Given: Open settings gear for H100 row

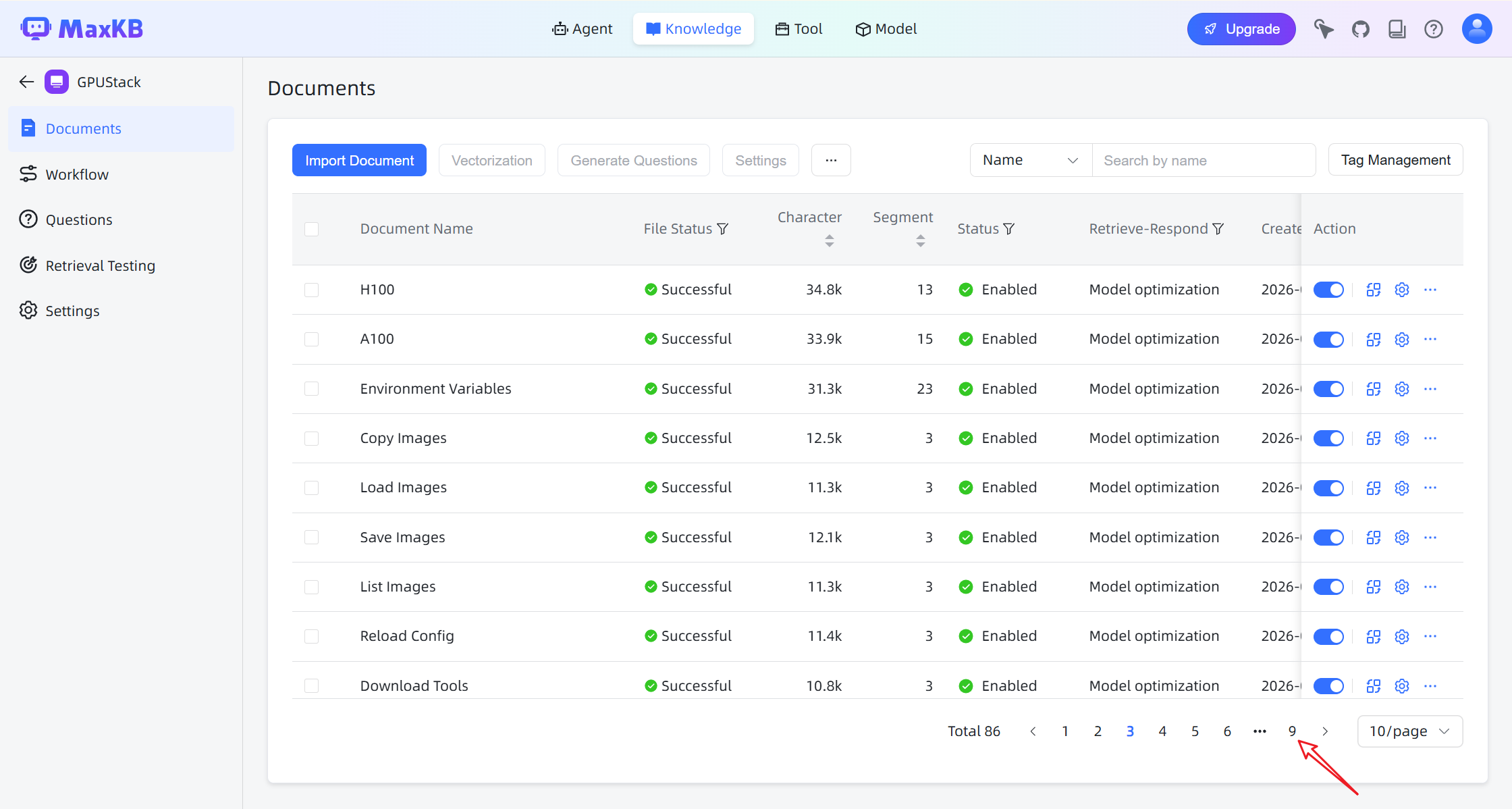Looking at the screenshot, I should pos(1402,290).
